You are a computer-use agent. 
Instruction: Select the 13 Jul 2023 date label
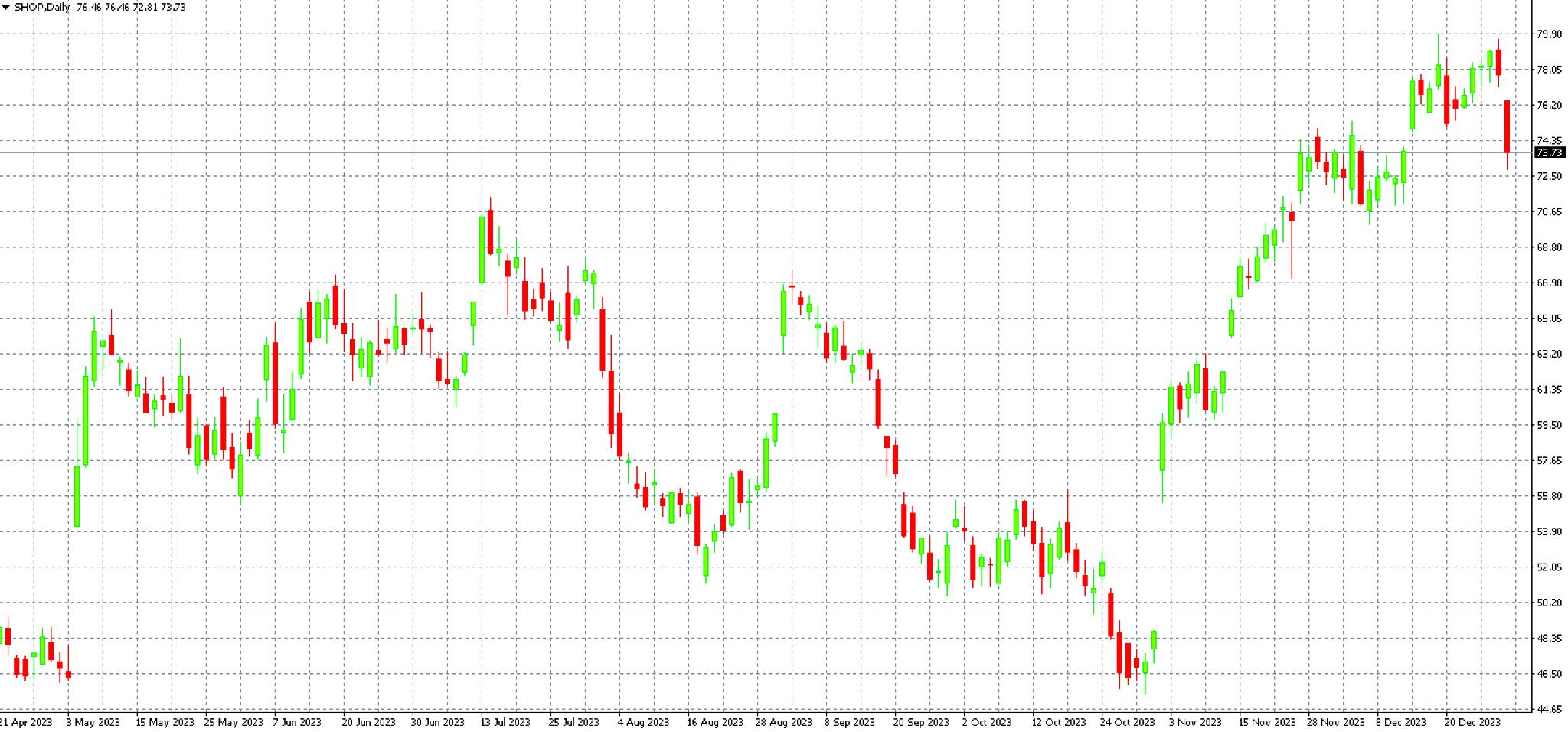tap(505, 722)
